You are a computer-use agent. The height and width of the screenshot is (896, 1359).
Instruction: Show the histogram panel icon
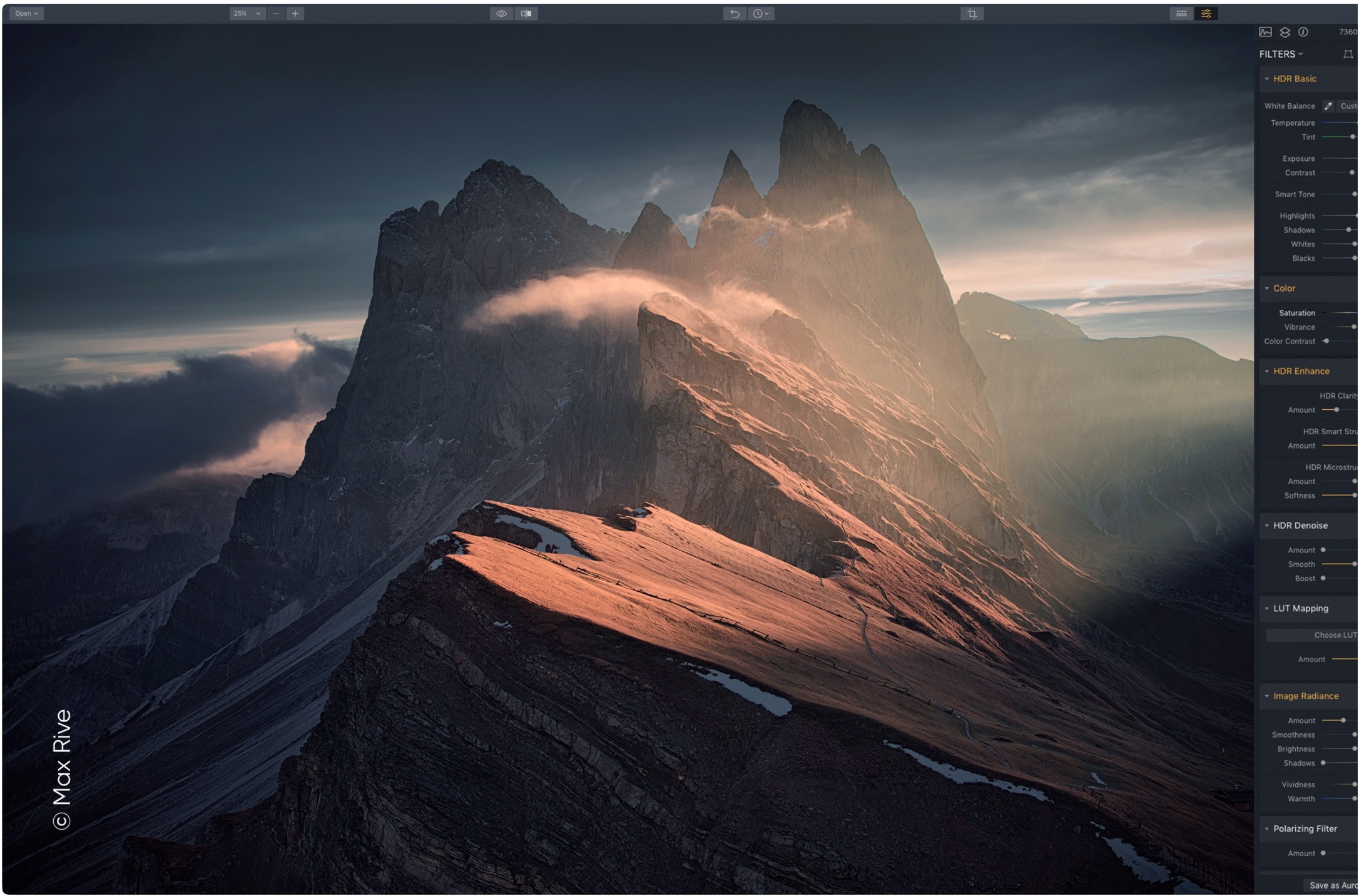(1265, 32)
